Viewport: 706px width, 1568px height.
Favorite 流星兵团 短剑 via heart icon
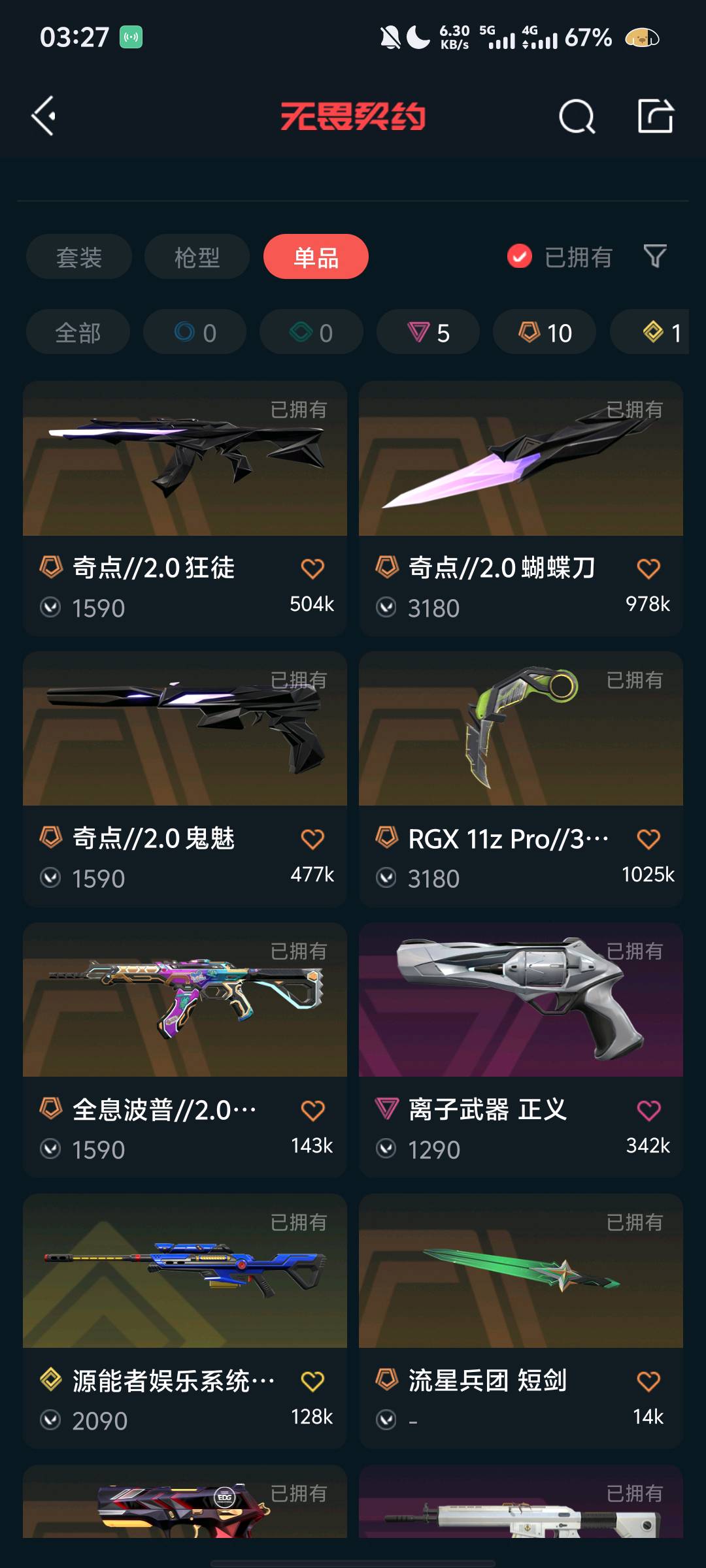click(x=648, y=1381)
